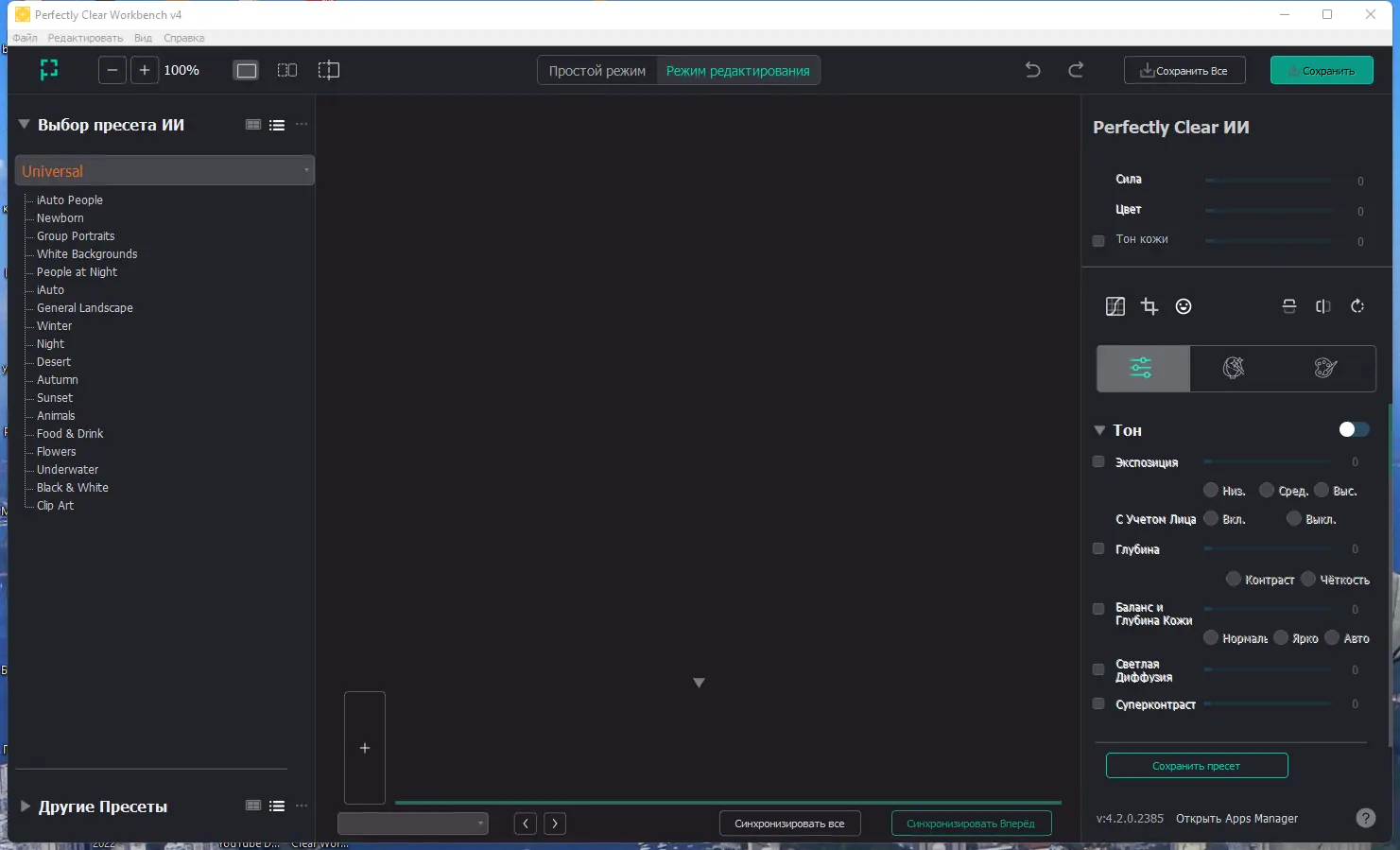Viewport: 1400px width, 850px height.
Task: Click the Сила strength slider
Action: [1269, 180]
